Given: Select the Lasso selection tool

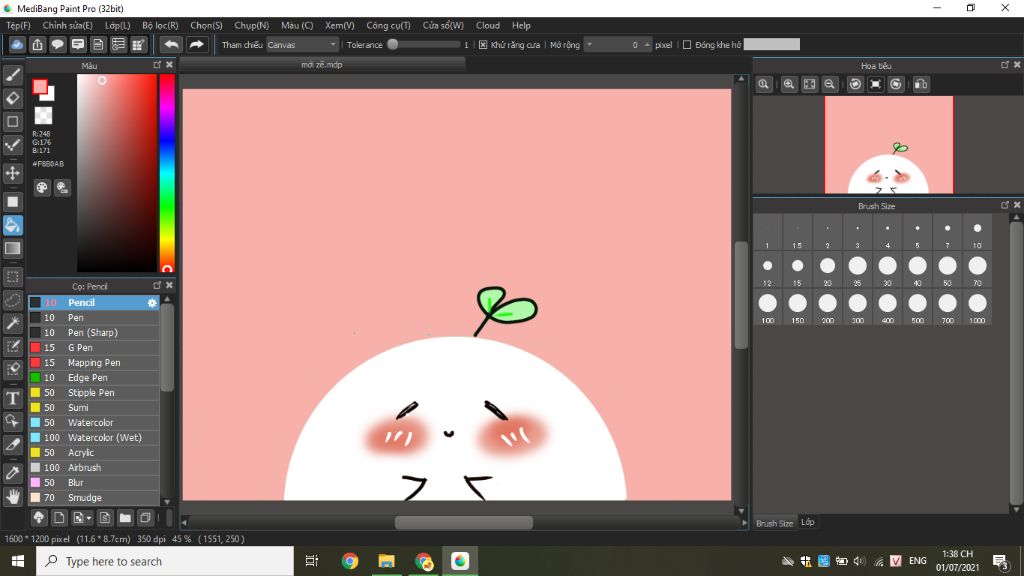Looking at the screenshot, I should click(12, 300).
